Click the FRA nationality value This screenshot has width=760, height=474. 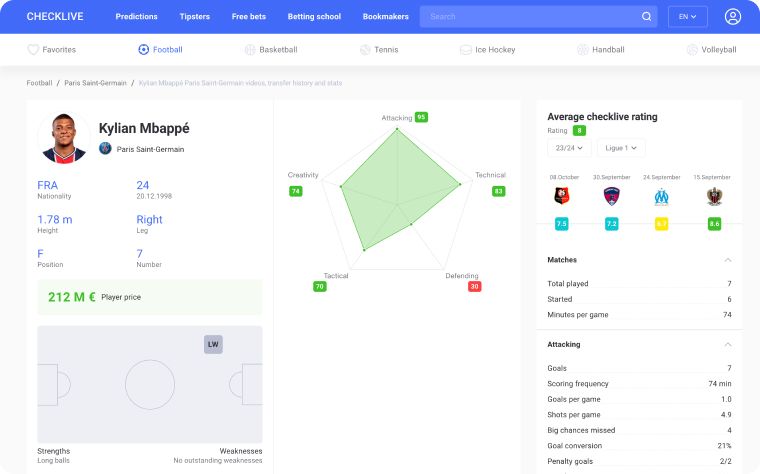[48, 185]
